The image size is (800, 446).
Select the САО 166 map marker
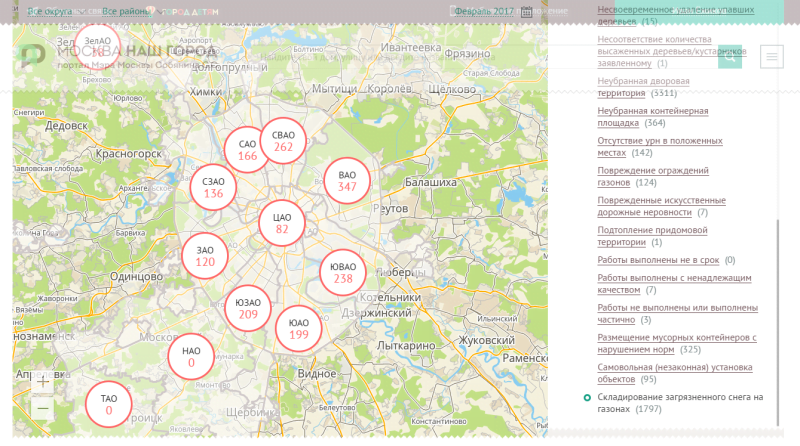(247, 150)
